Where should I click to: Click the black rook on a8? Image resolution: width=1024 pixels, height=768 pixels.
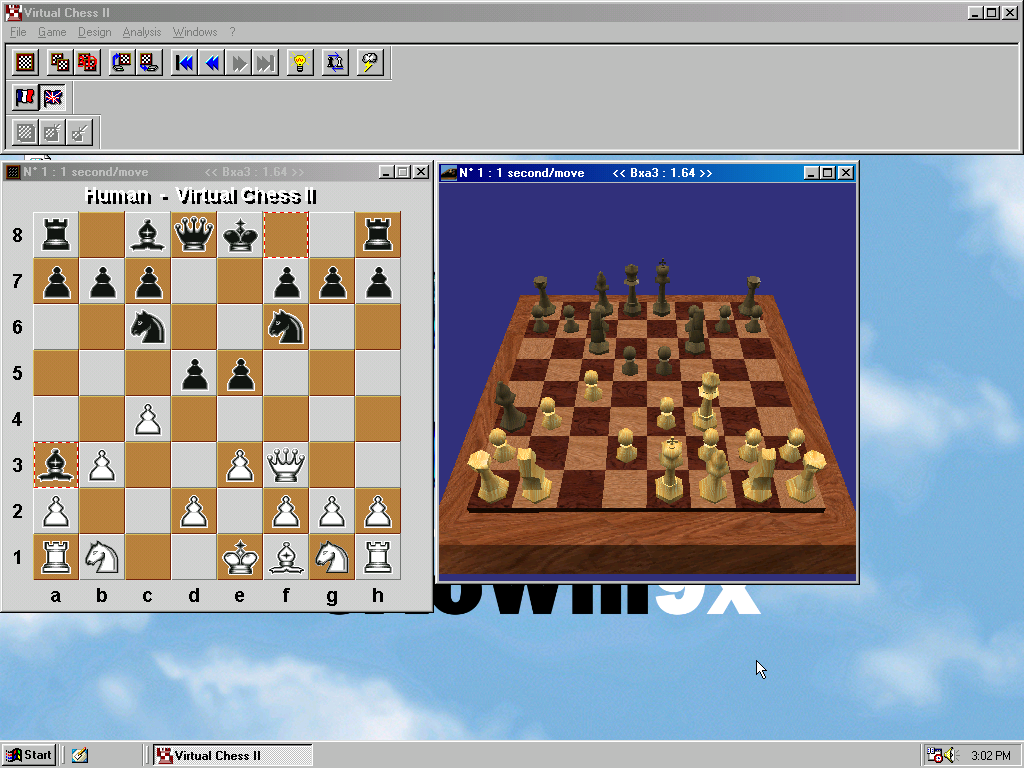tap(56, 234)
